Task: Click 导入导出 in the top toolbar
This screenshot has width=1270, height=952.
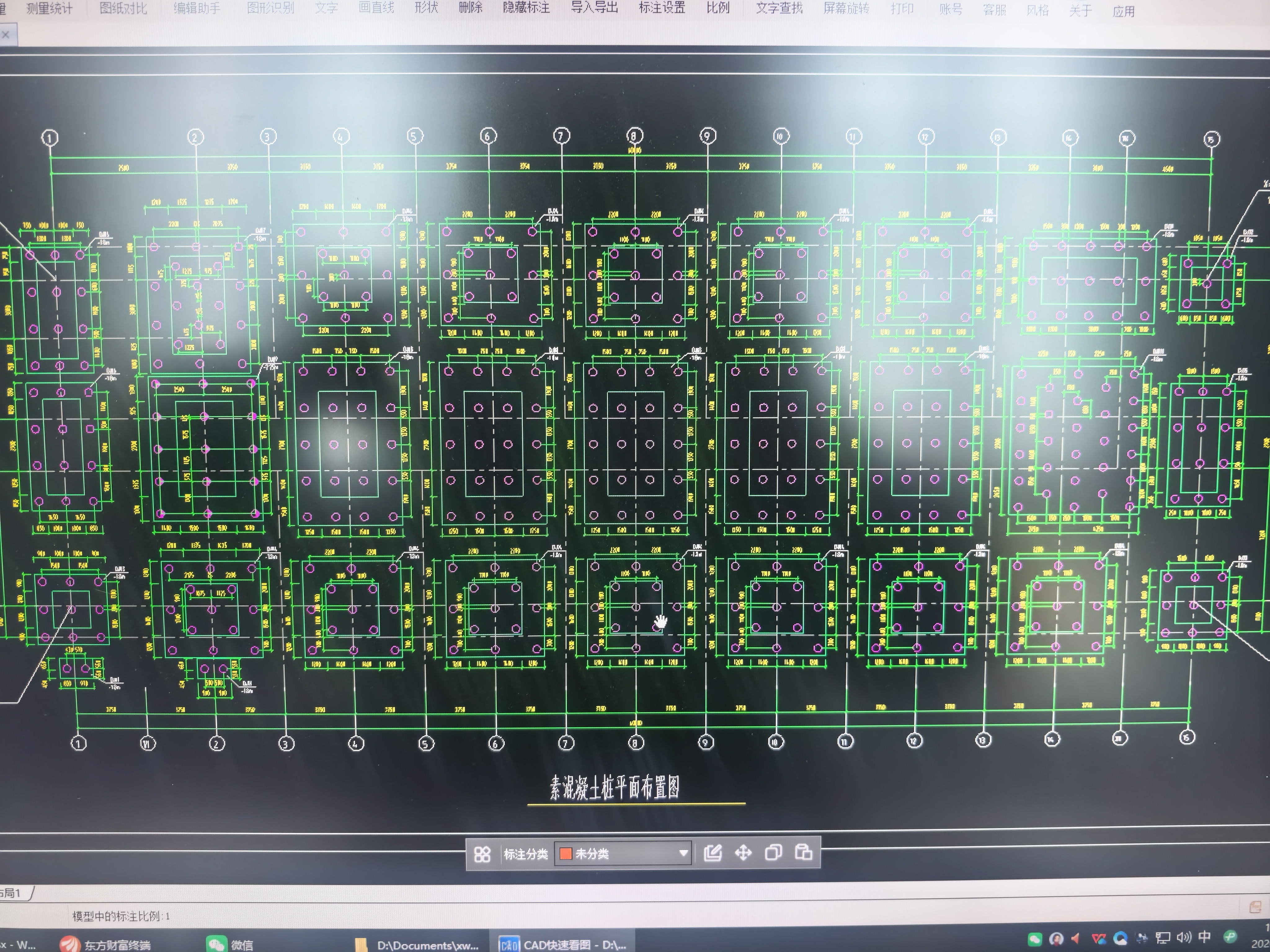Action: (x=594, y=8)
